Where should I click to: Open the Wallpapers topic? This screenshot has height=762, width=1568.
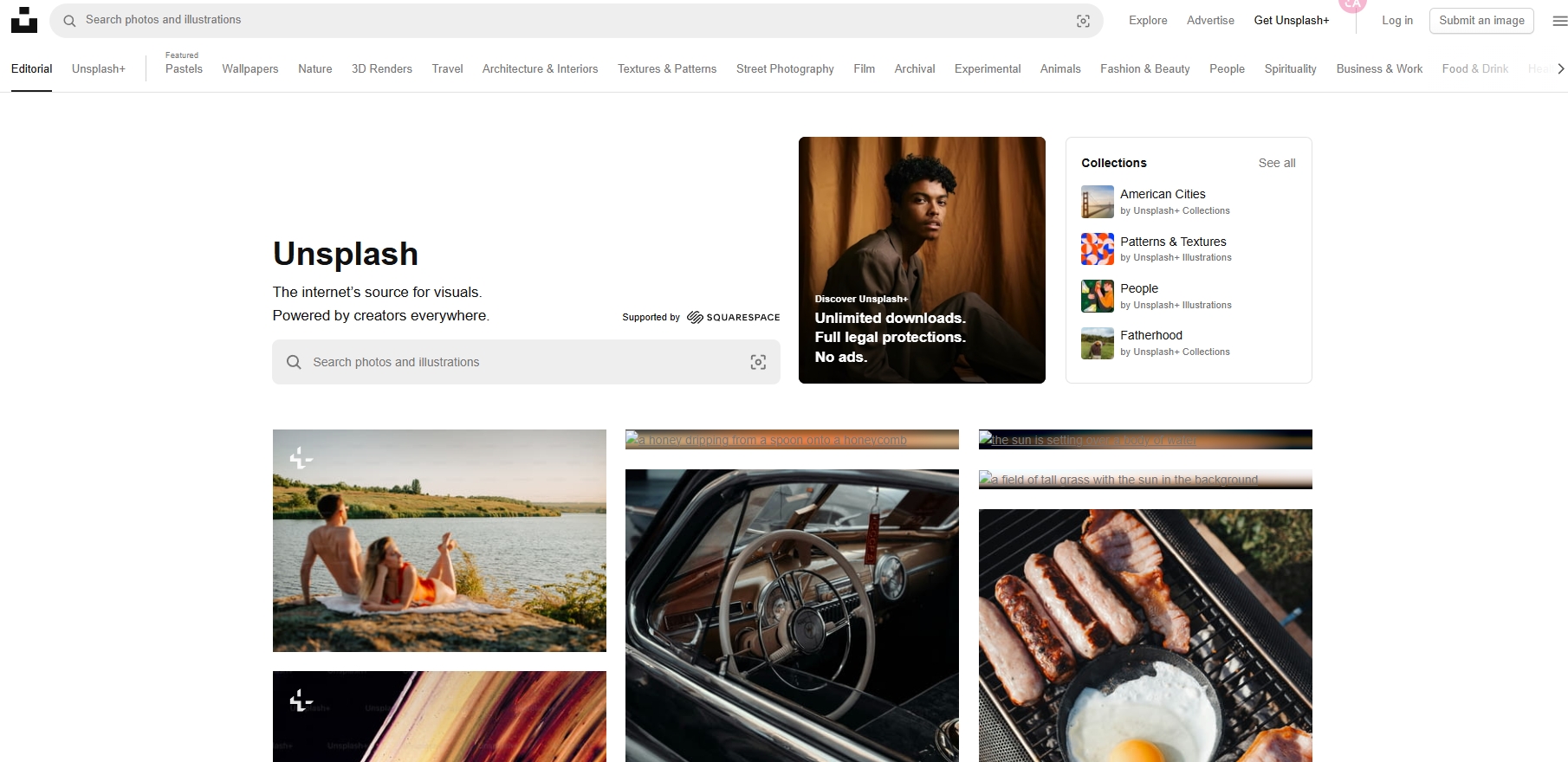point(250,69)
